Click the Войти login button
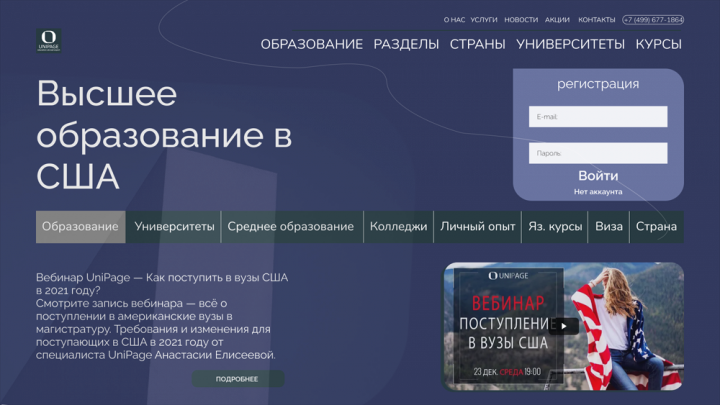This screenshot has width=720, height=405. point(598,176)
